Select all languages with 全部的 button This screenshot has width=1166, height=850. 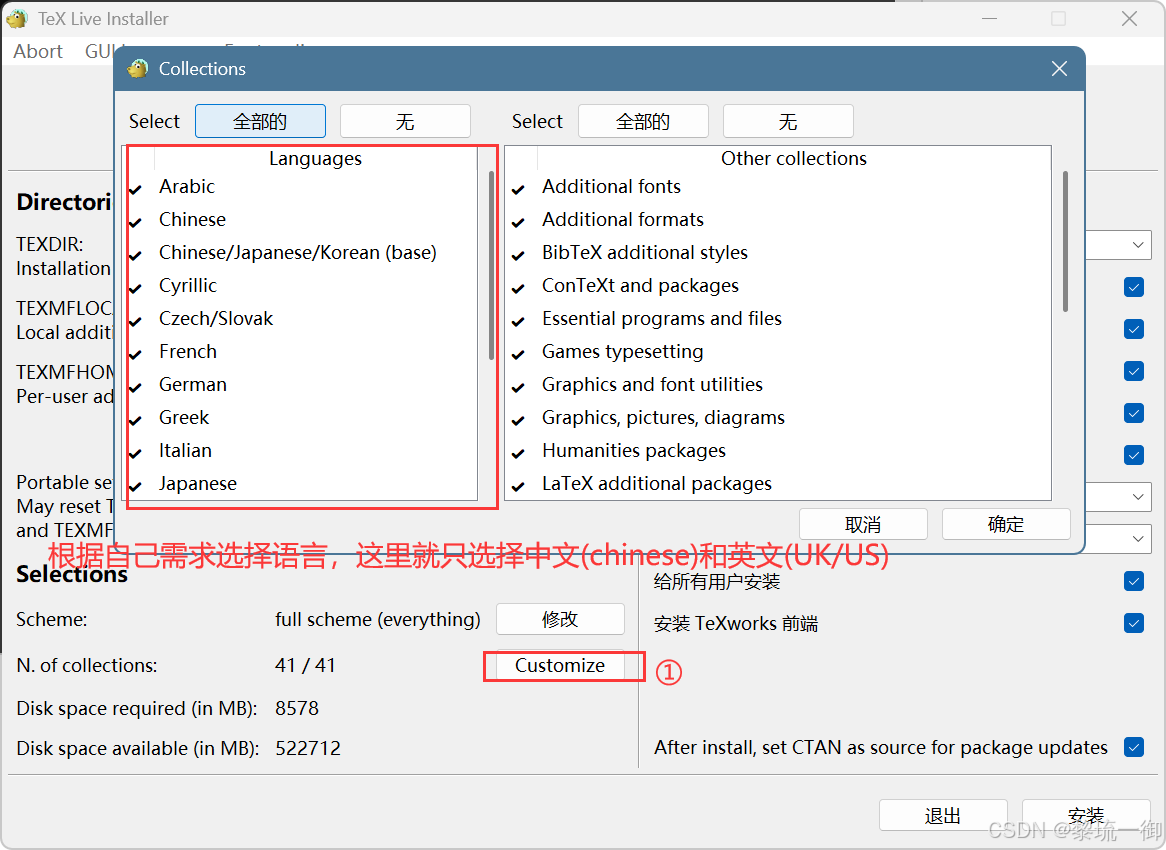pos(260,121)
